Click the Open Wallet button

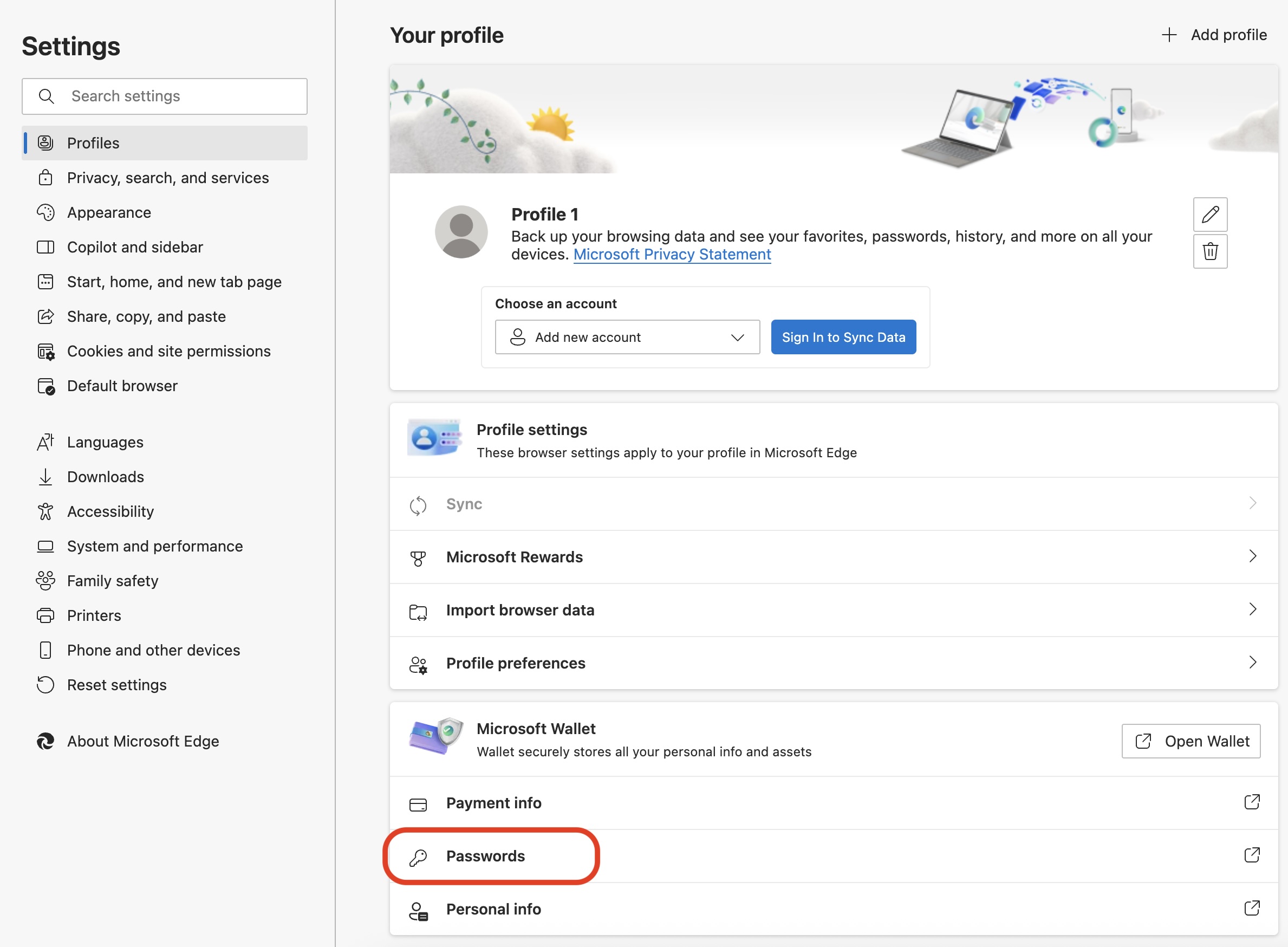pos(1191,741)
